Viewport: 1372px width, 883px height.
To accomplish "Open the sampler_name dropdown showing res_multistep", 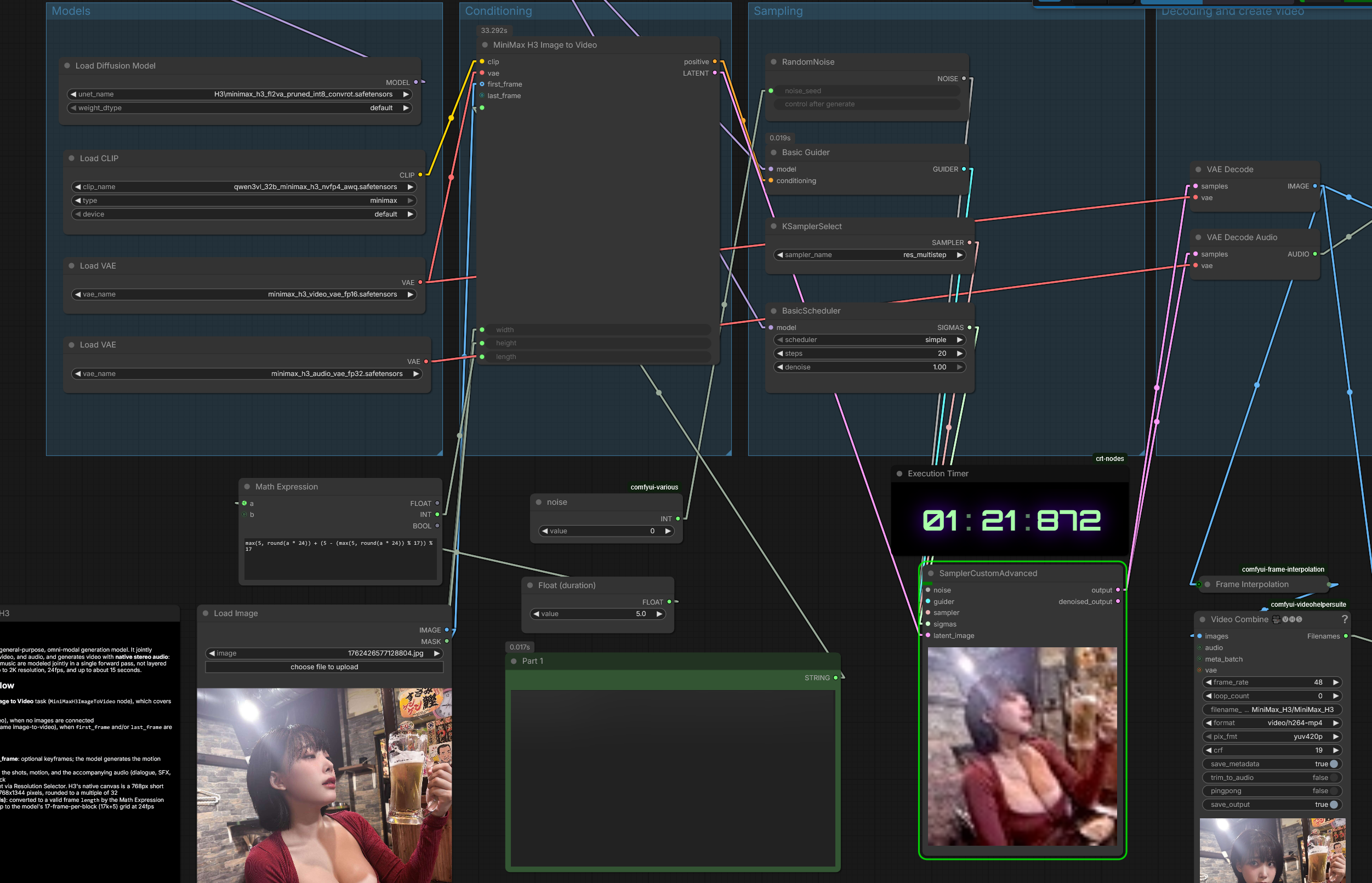I will (870, 255).
